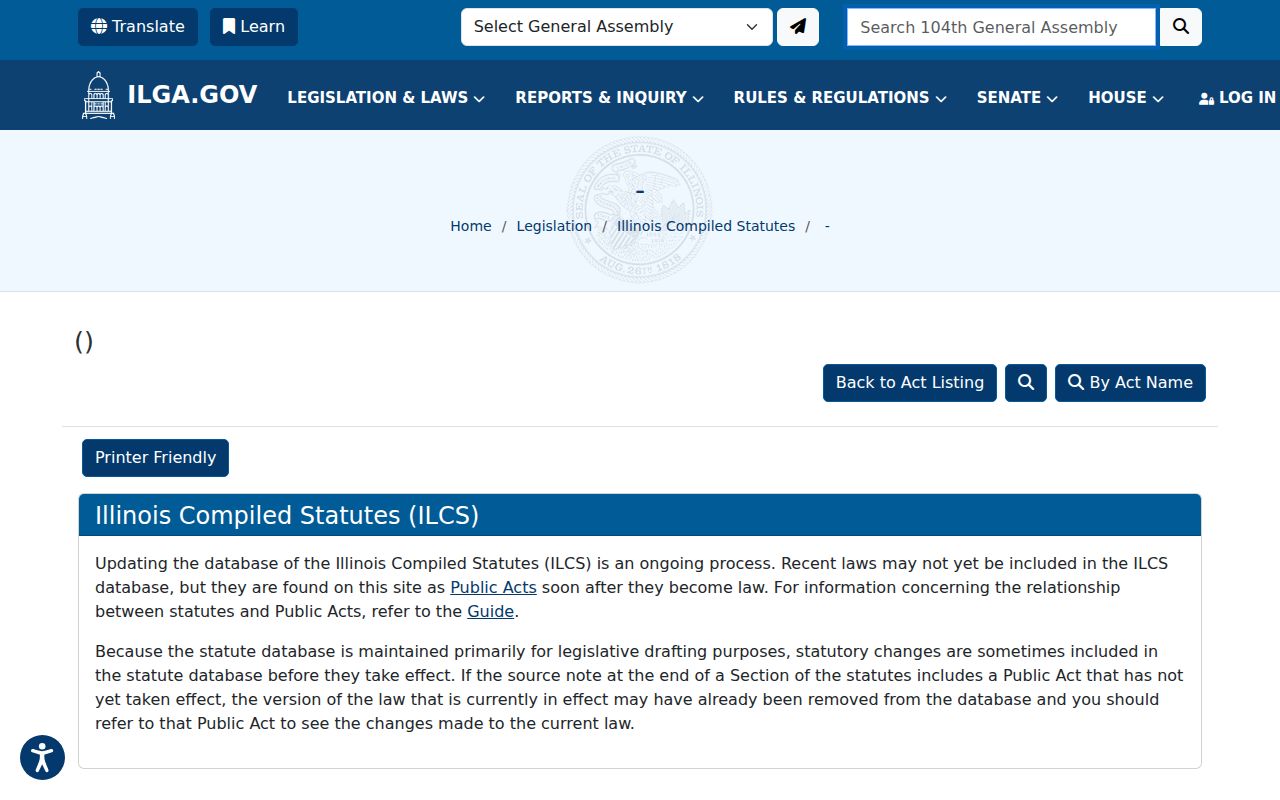Click the paper plane go icon
Image resolution: width=1280 pixels, height=800 pixels.
(798, 27)
